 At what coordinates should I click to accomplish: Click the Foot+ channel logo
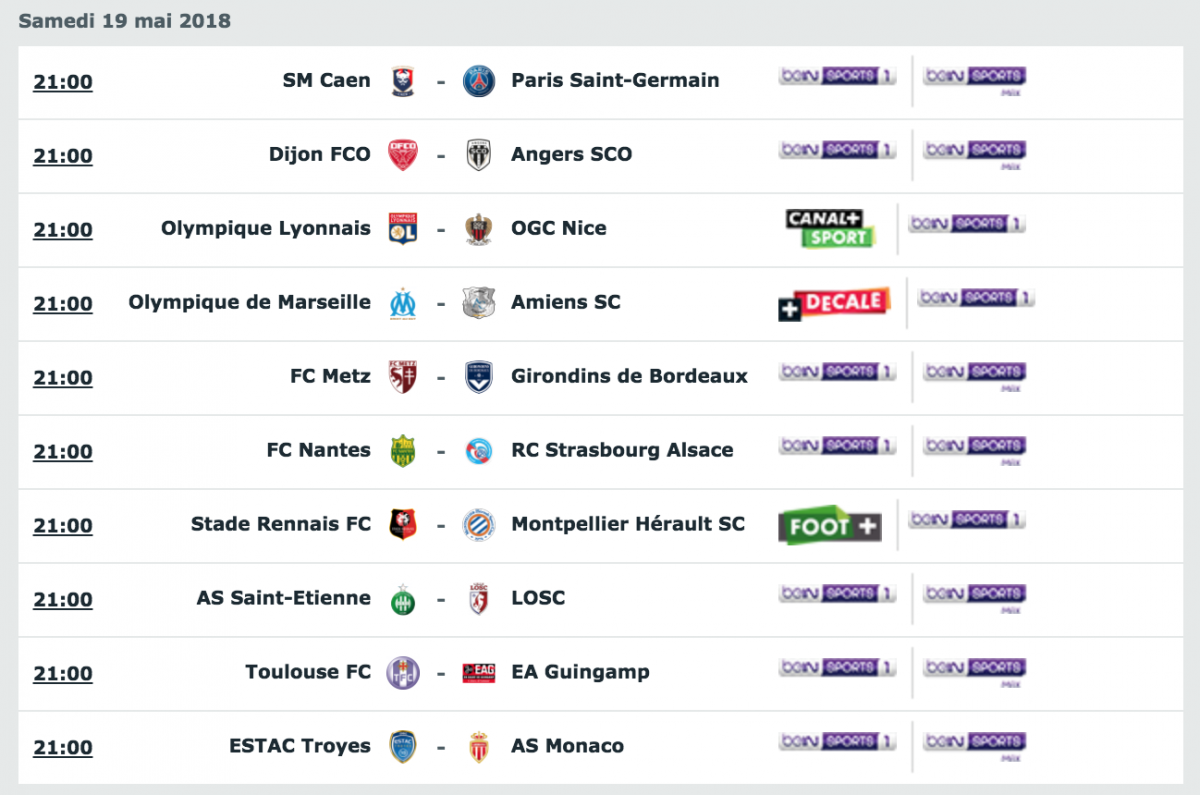coord(830,526)
